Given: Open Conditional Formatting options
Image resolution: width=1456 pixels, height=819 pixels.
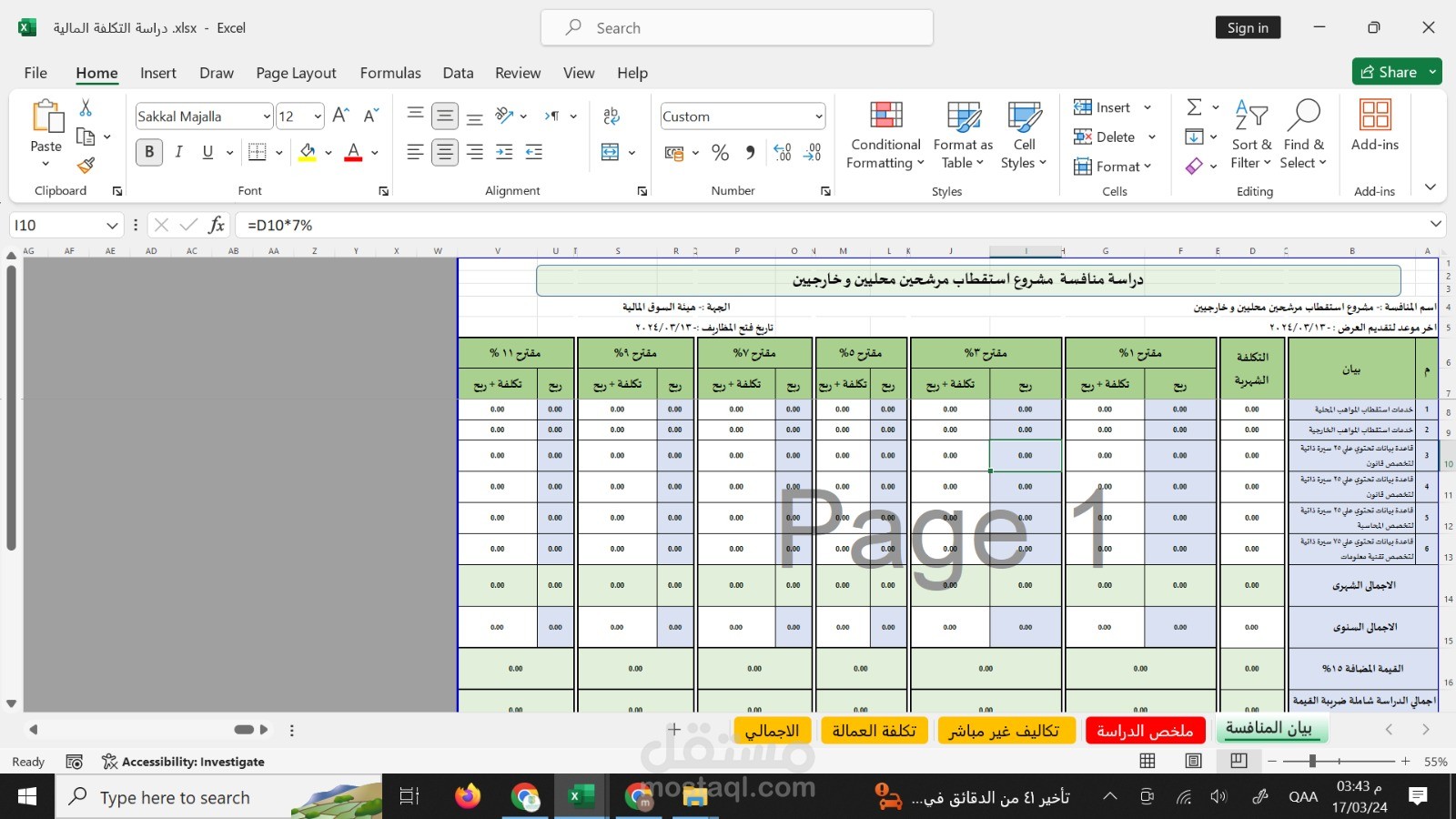Looking at the screenshot, I should pyautogui.click(x=883, y=135).
